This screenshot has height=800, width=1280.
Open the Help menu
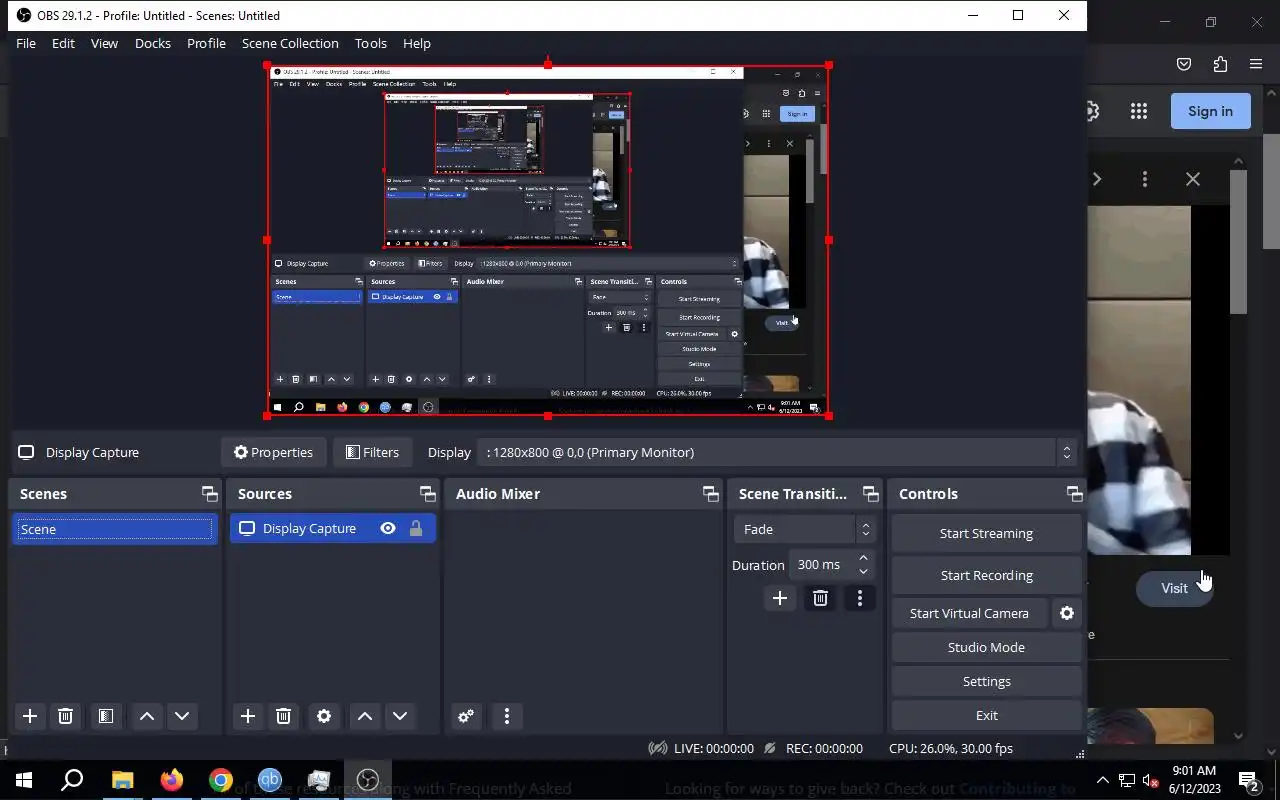coord(417,43)
